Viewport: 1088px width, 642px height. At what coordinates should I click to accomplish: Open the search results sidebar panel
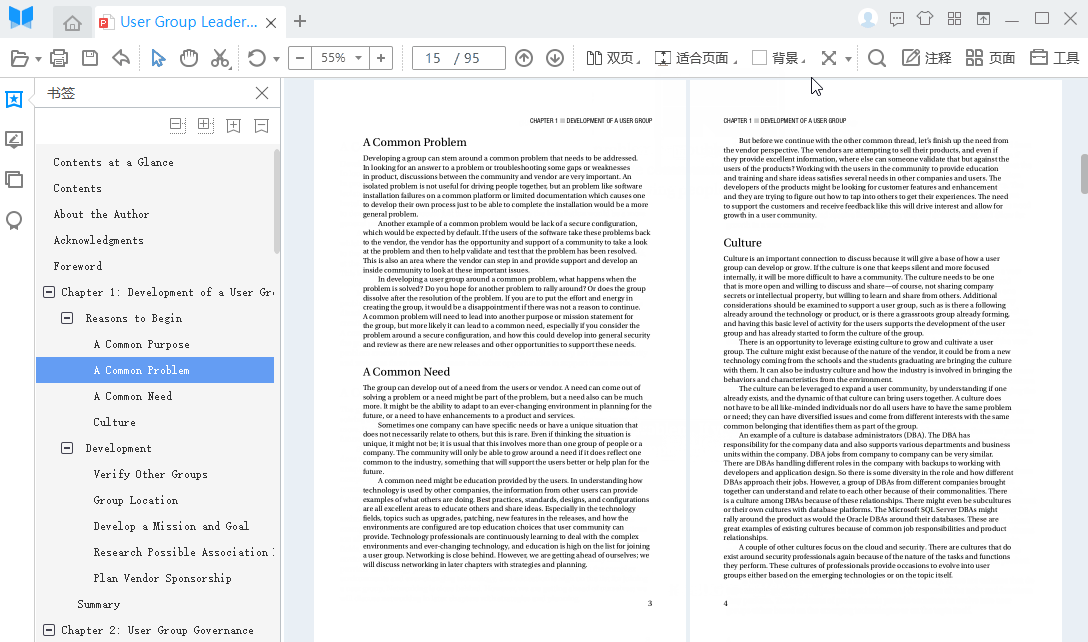pos(14,221)
